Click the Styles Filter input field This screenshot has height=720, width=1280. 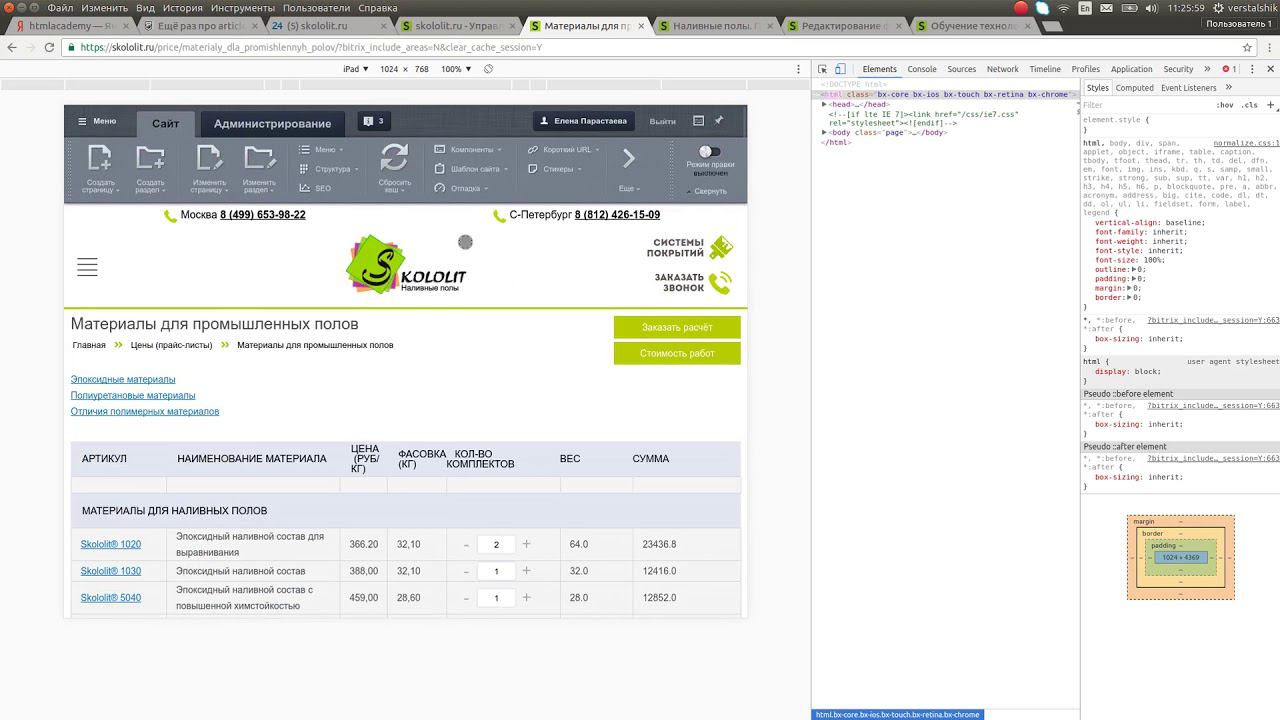pos(1145,105)
